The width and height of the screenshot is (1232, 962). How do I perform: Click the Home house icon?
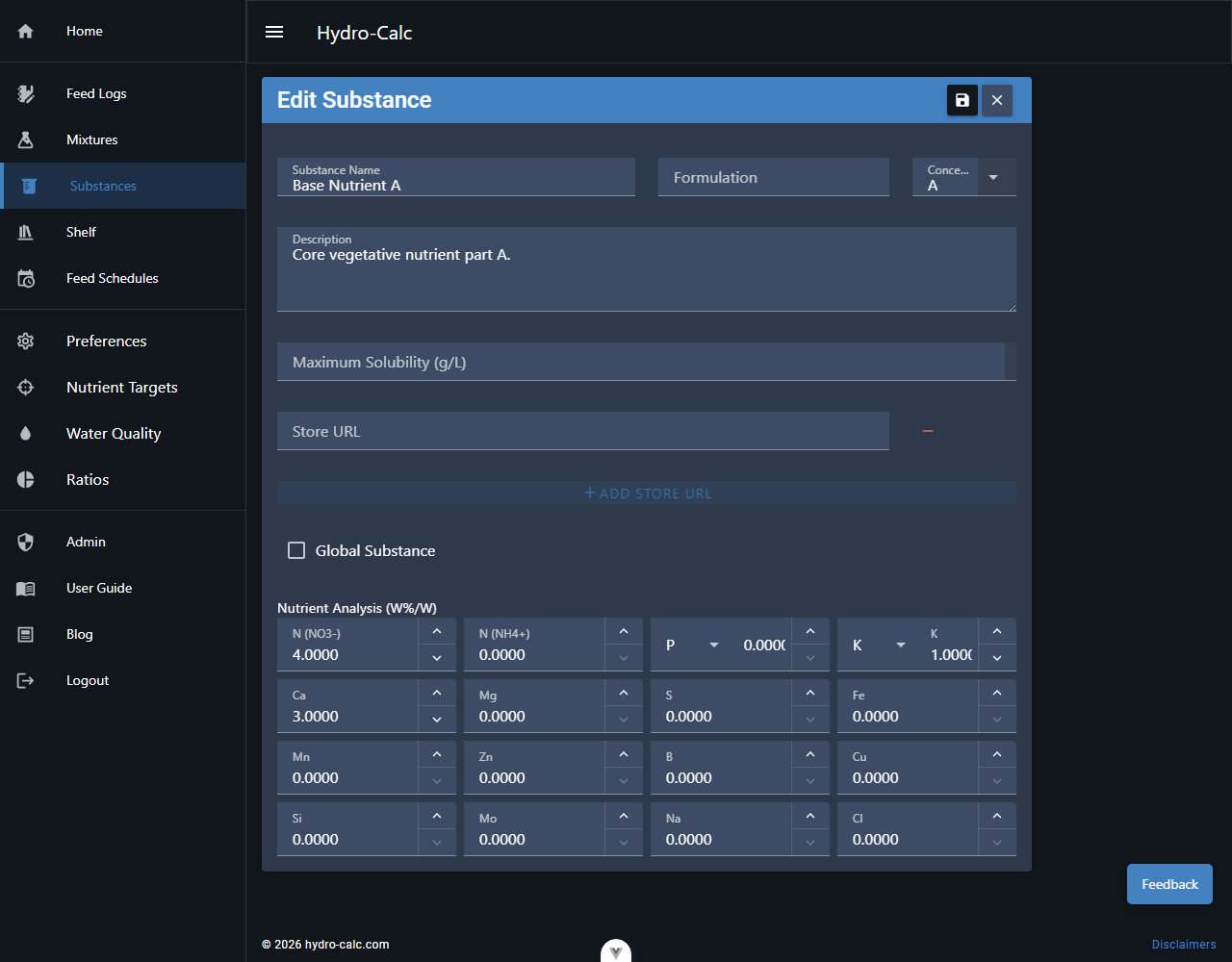click(26, 32)
